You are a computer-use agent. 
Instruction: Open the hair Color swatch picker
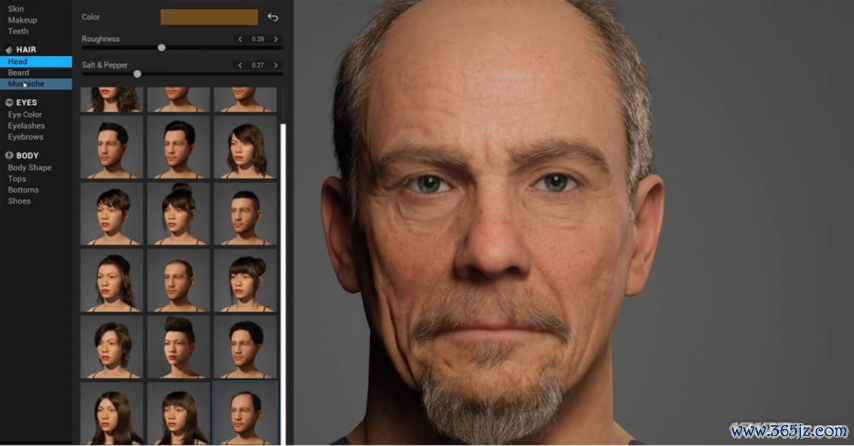pyautogui.click(x=209, y=17)
